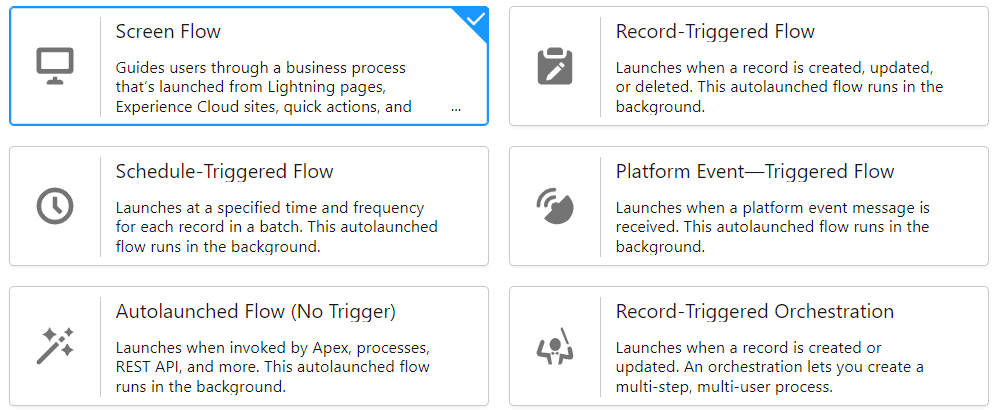Click the 'platform event message is received' description
1001x410 pixels.
[772, 217]
